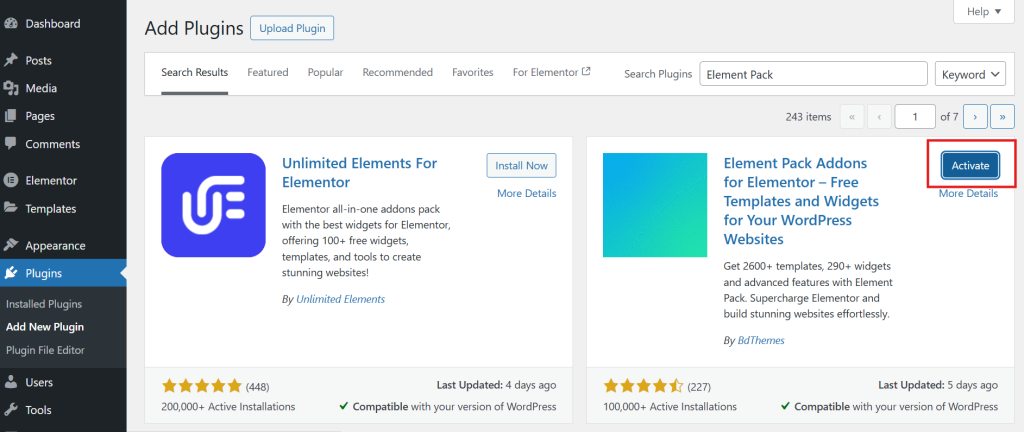
Task: Click the Appearance paintbrush icon
Action: pyautogui.click(x=11, y=245)
